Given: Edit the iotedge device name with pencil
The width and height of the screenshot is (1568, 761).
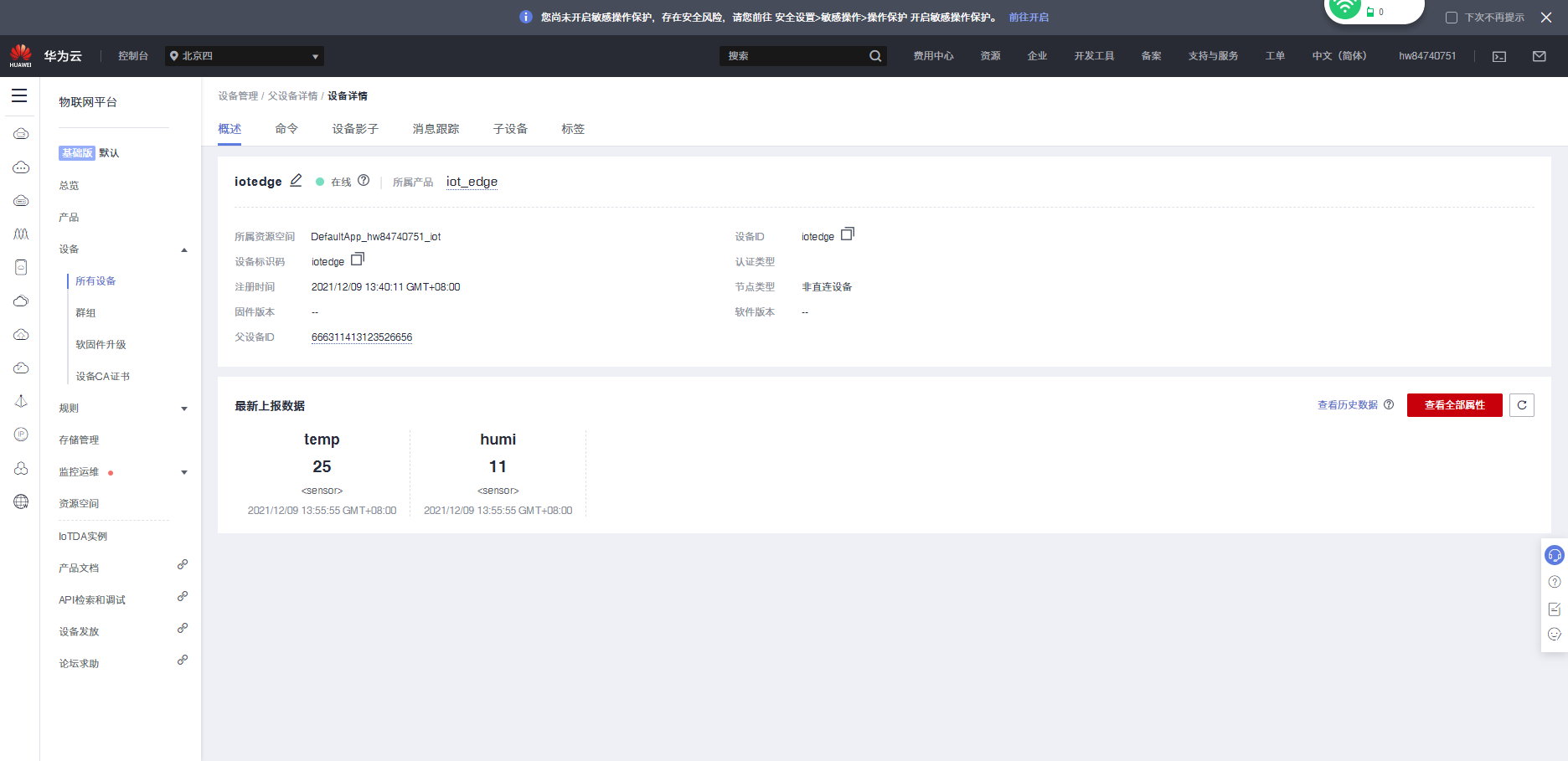Looking at the screenshot, I should [296, 181].
